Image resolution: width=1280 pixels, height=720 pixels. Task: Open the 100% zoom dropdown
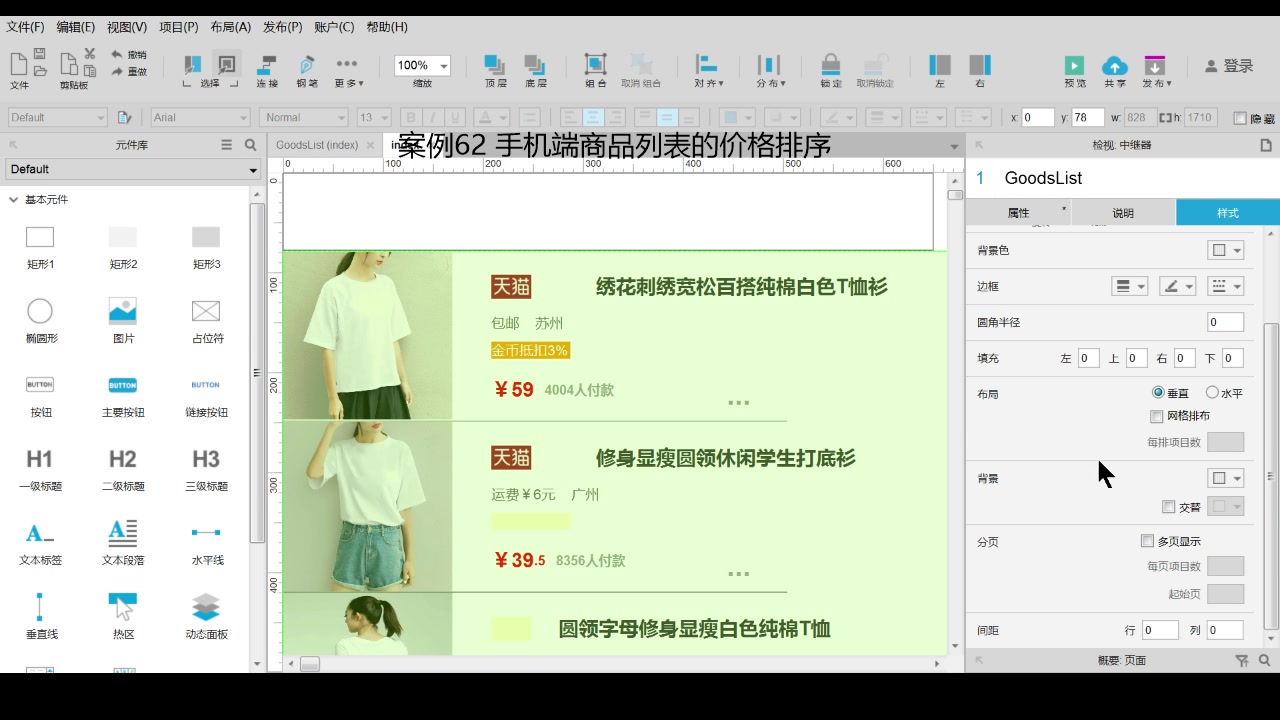[x=422, y=66]
